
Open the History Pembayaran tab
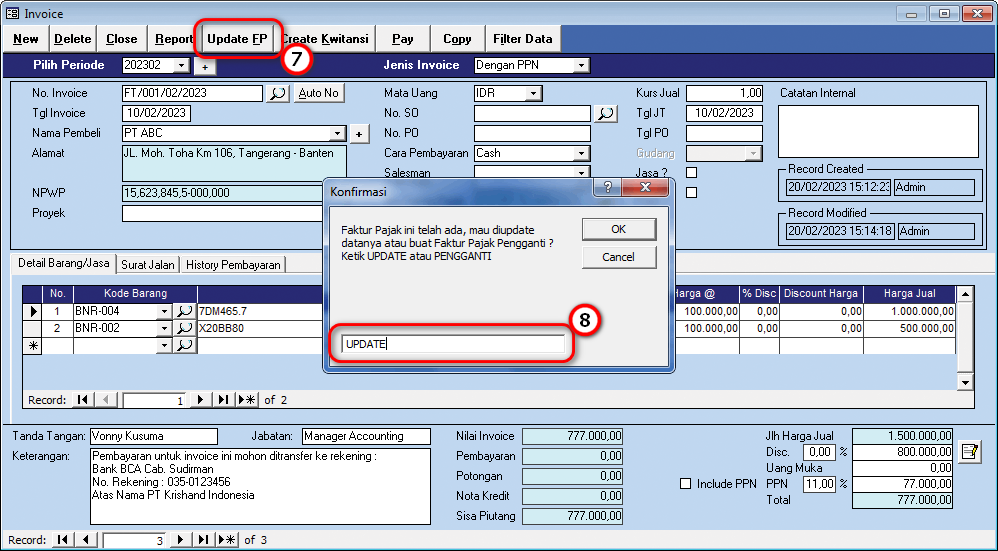click(234, 265)
